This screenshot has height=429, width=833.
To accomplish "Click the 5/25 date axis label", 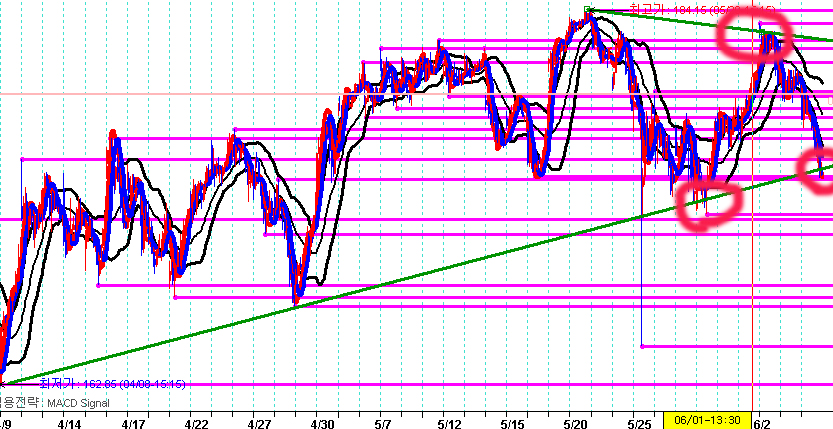I will point(639,422).
